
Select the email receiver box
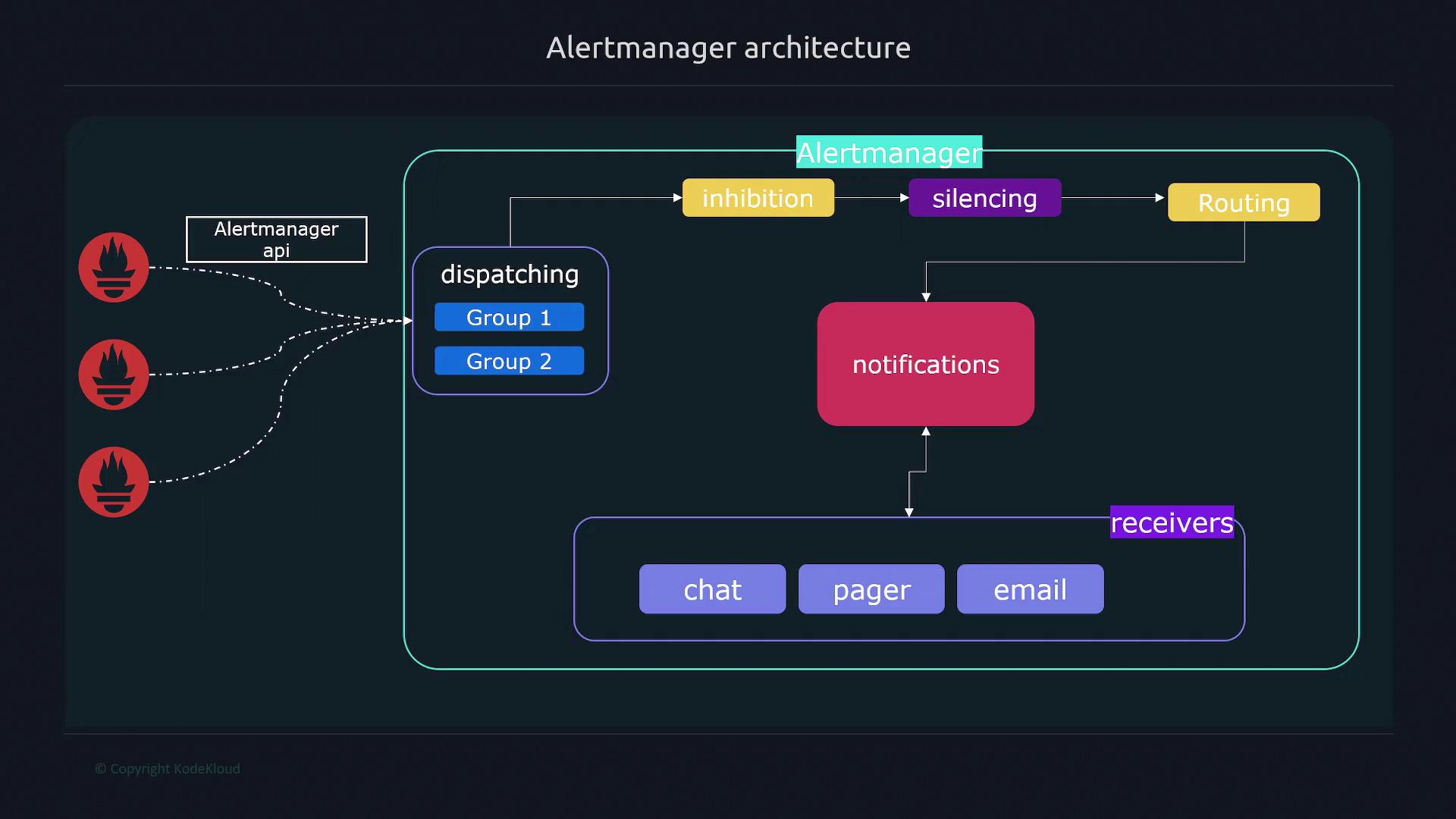(x=1030, y=590)
